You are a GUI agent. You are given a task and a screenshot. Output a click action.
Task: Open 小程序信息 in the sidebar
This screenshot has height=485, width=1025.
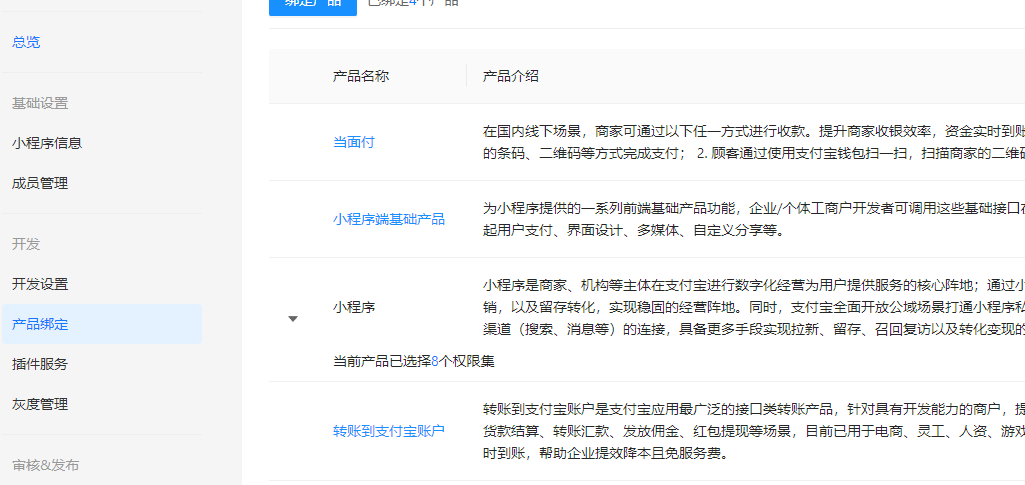[47, 143]
